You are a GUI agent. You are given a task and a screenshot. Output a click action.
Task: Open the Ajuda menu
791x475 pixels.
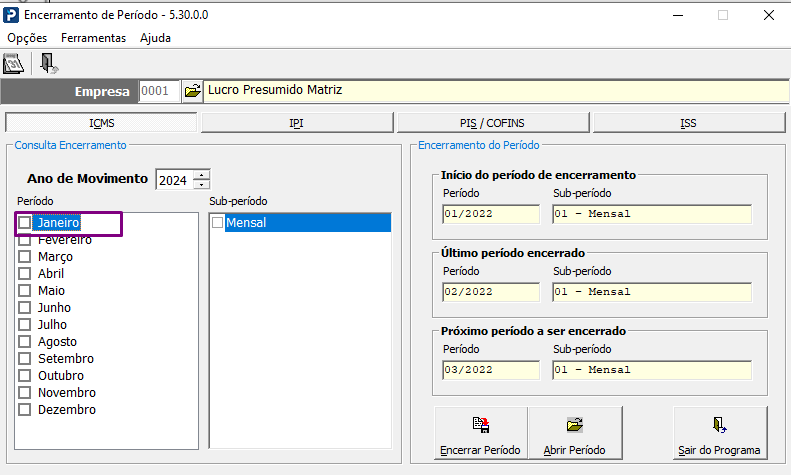click(155, 38)
